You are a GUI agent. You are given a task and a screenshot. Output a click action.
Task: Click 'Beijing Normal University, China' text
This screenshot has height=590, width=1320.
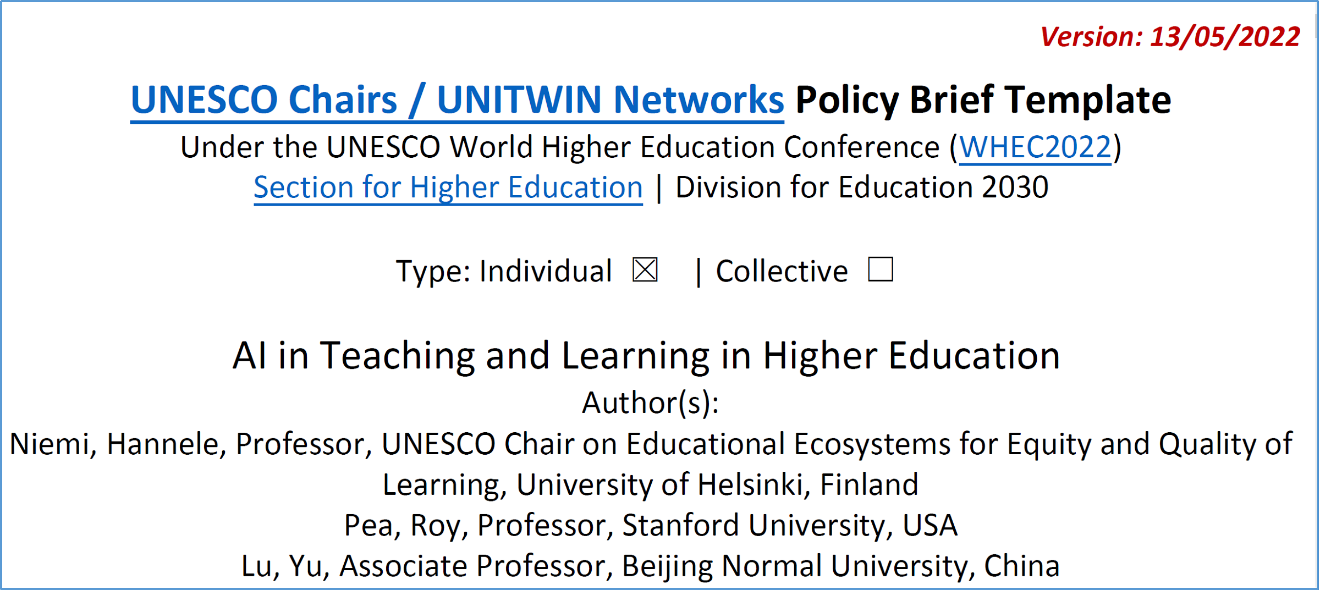pos(840,566)
